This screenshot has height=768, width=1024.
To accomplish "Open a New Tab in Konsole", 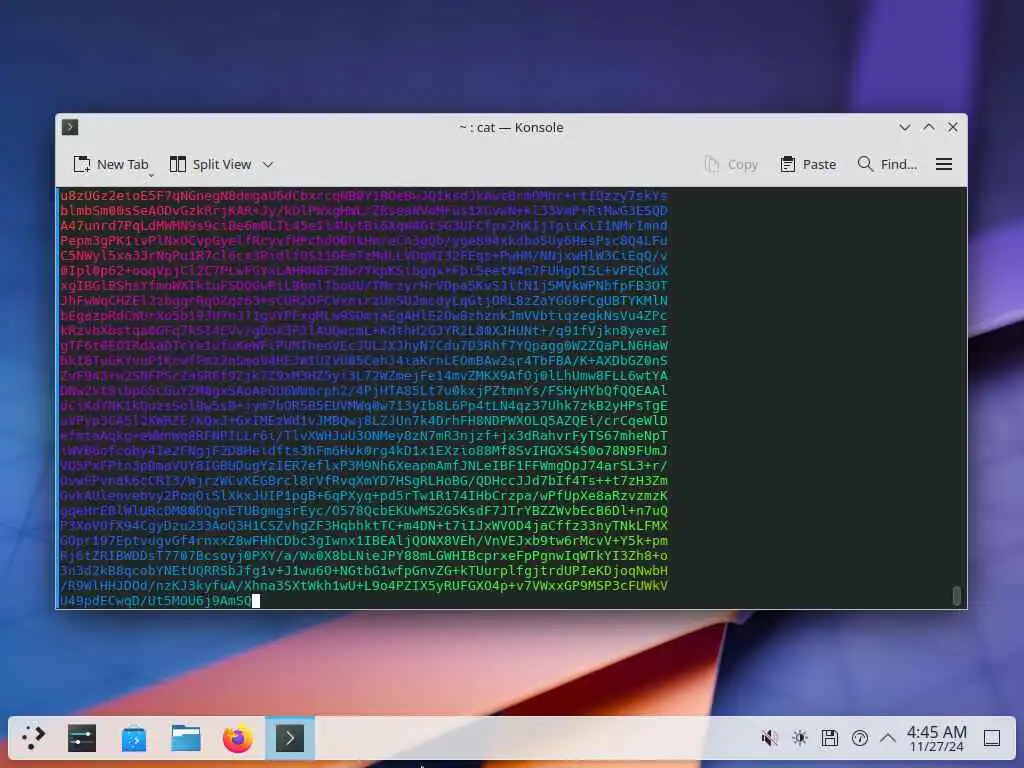I will coord(111,165).
